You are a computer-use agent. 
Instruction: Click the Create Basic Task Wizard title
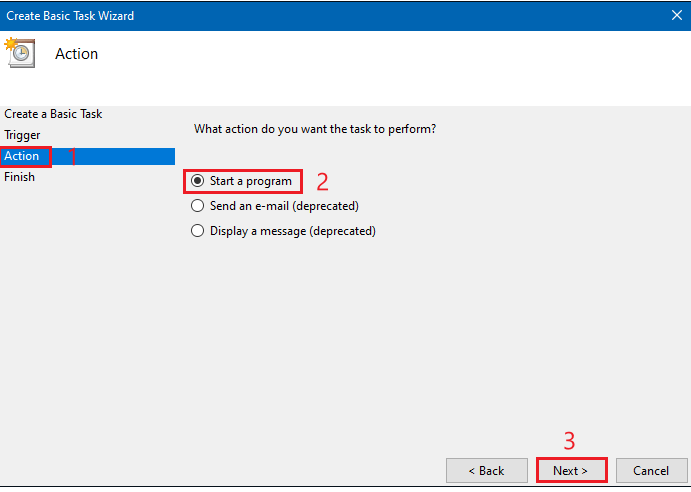[x=70, y=16]
